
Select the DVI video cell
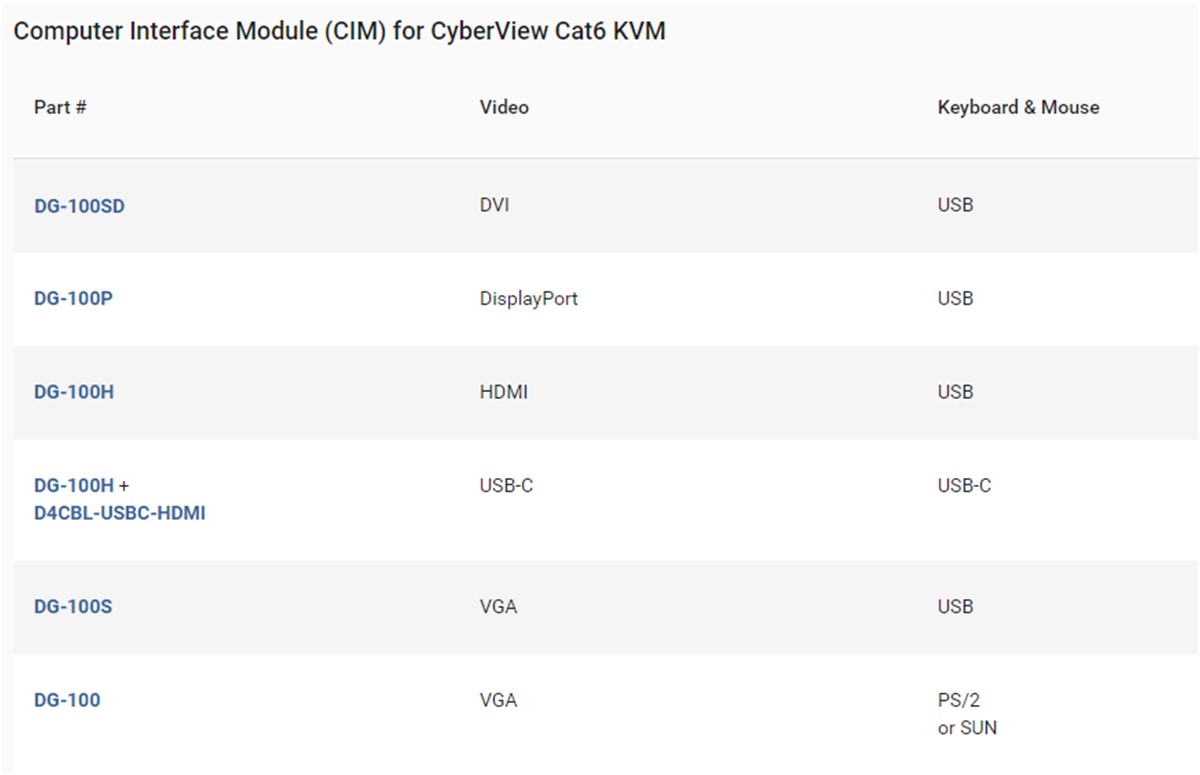click(495, 205)
